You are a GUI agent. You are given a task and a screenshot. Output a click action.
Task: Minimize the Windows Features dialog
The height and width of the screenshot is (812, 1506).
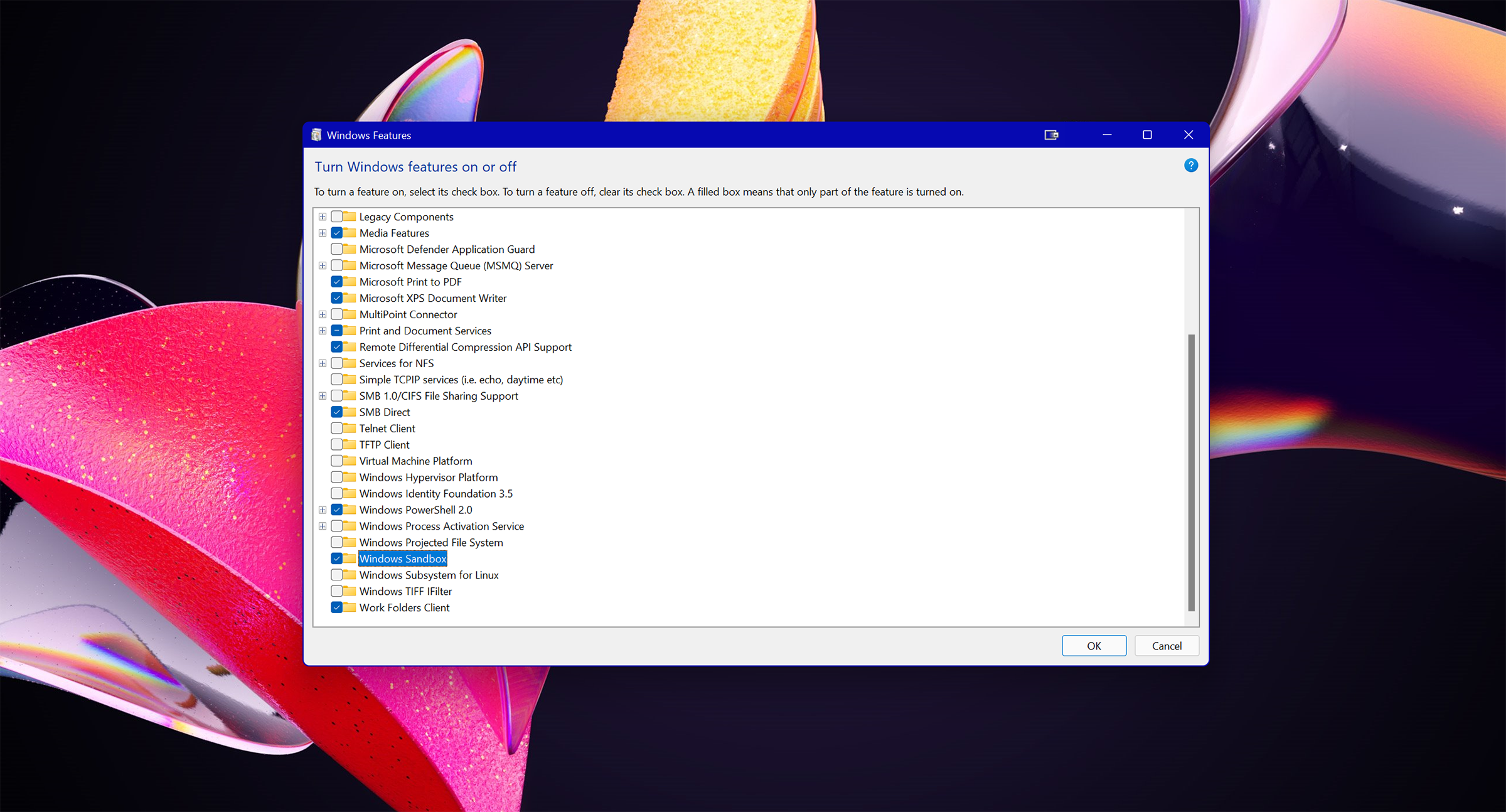click(x=1107, y=135)
